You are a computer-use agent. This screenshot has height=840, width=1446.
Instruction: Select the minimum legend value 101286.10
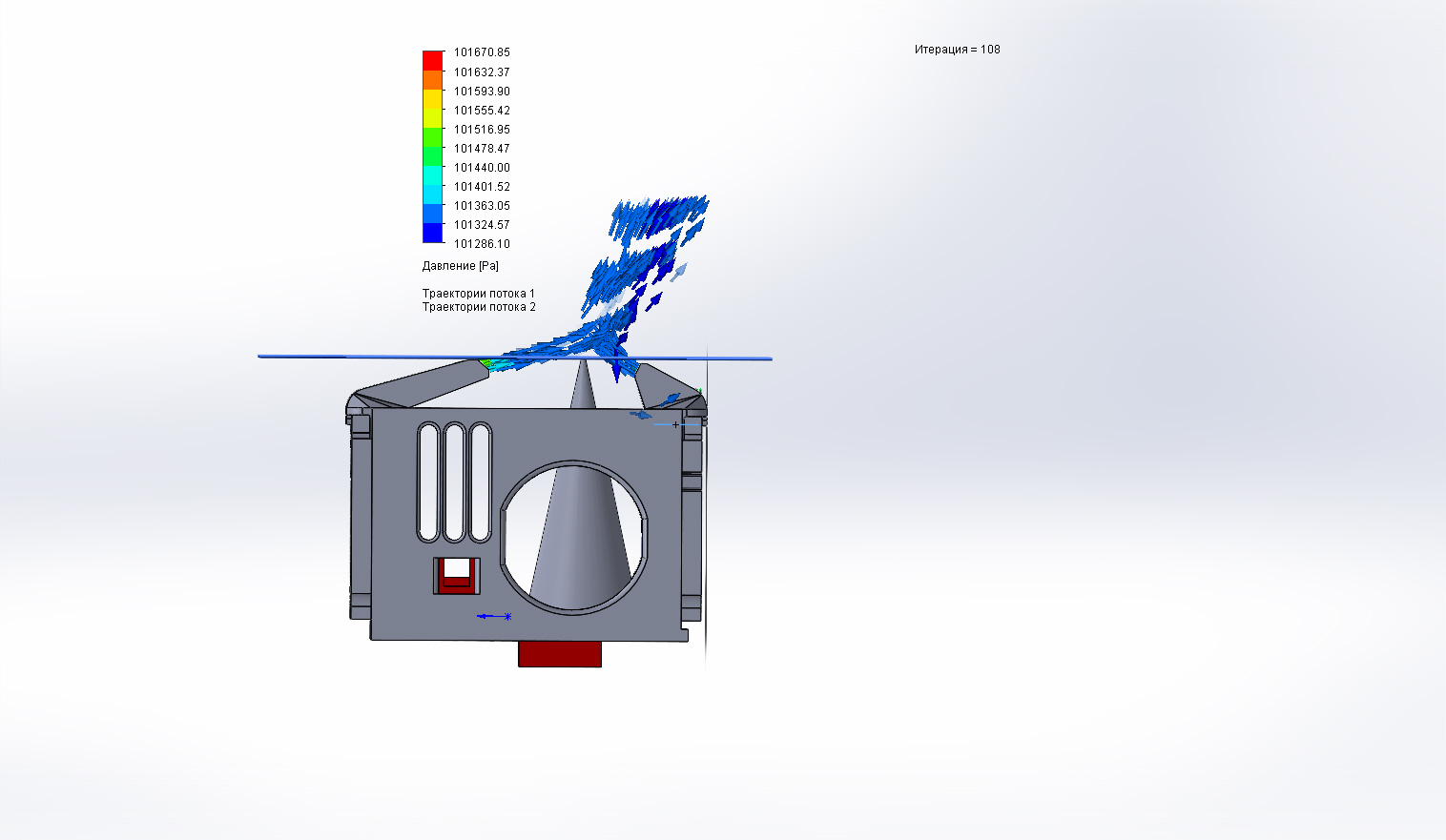point(482,244)
